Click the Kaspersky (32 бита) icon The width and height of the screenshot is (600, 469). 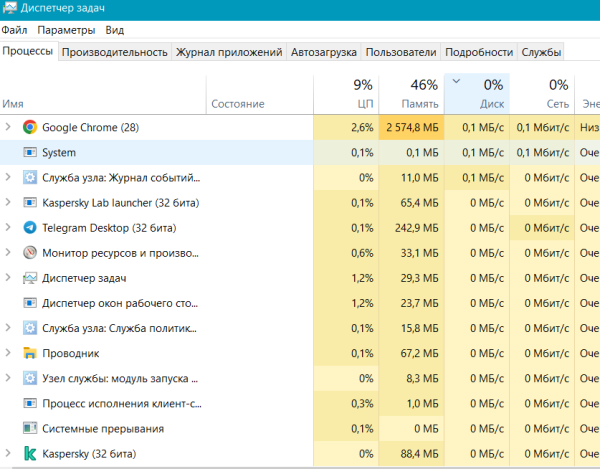tap(30, 454)
